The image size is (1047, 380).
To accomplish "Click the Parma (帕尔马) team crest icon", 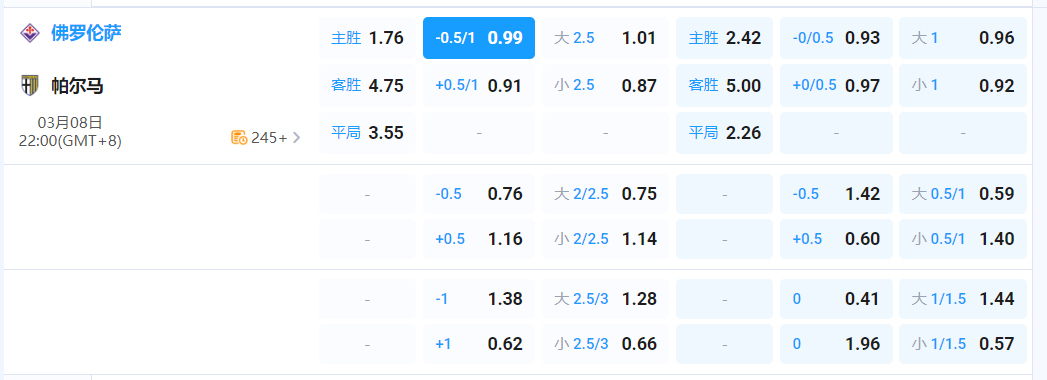I will [x=29, y=85].
